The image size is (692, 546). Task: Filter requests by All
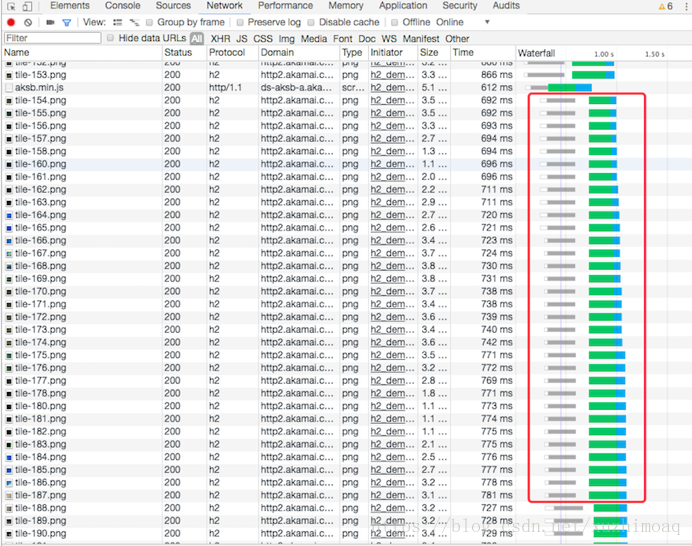[197, 38]
